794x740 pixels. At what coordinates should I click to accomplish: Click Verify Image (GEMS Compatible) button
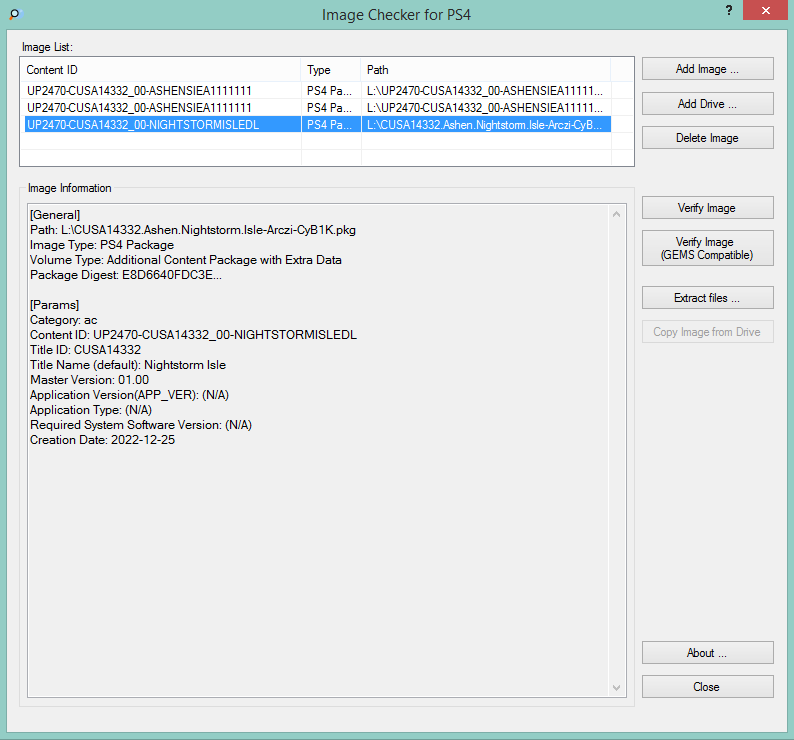click(x=707, y=248)
